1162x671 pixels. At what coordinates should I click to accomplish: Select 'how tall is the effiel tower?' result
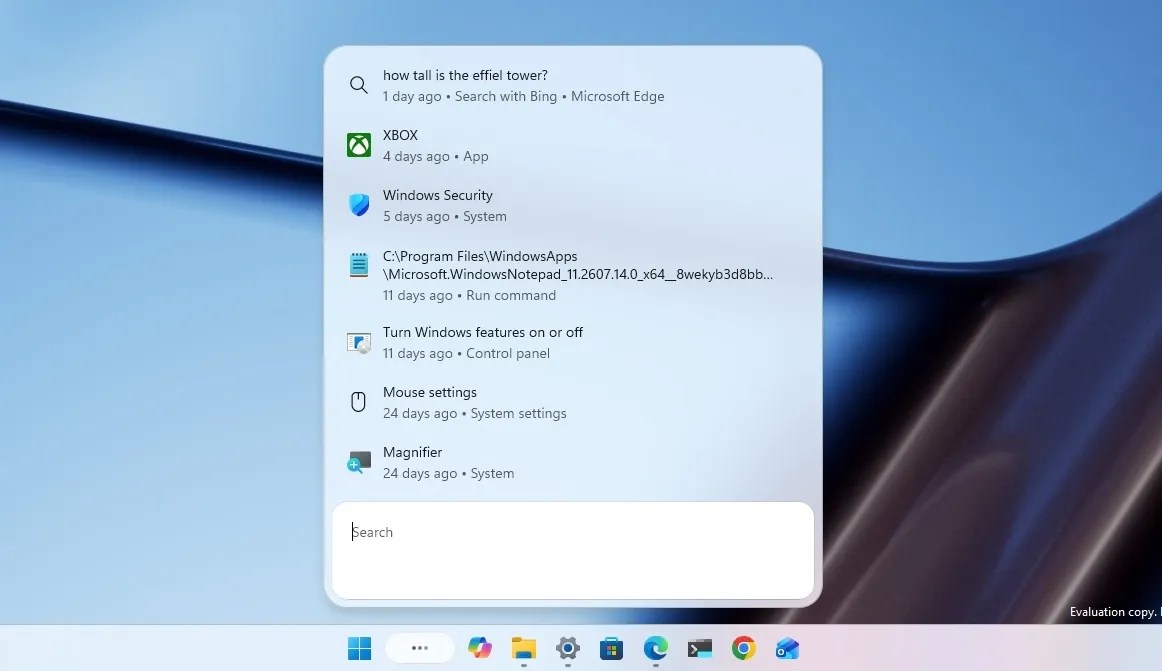[x=465, y=75]
